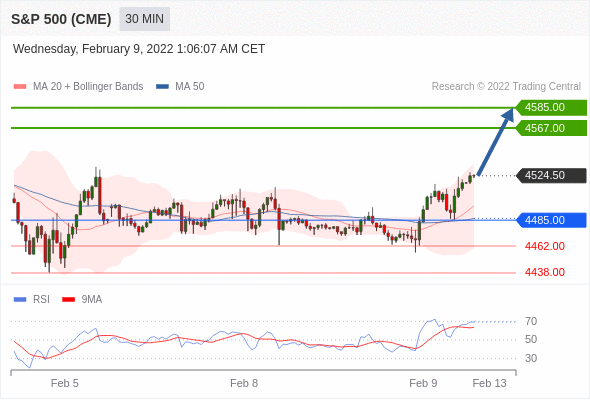590x400 pixels.
Task: Click the 4438.00 support level label
Action: (x=544, y=272)
